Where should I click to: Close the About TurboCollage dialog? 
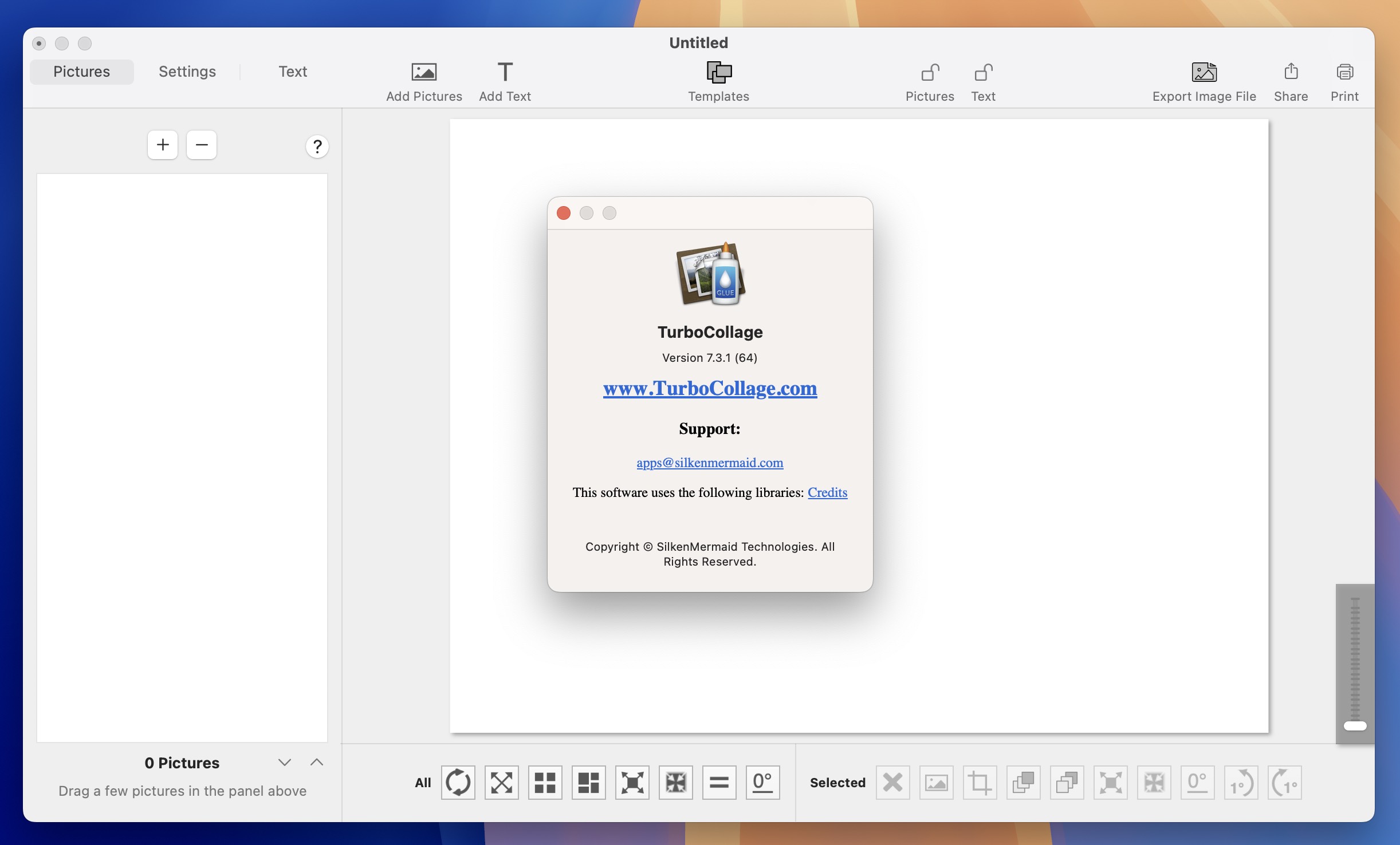click(564, 213)
